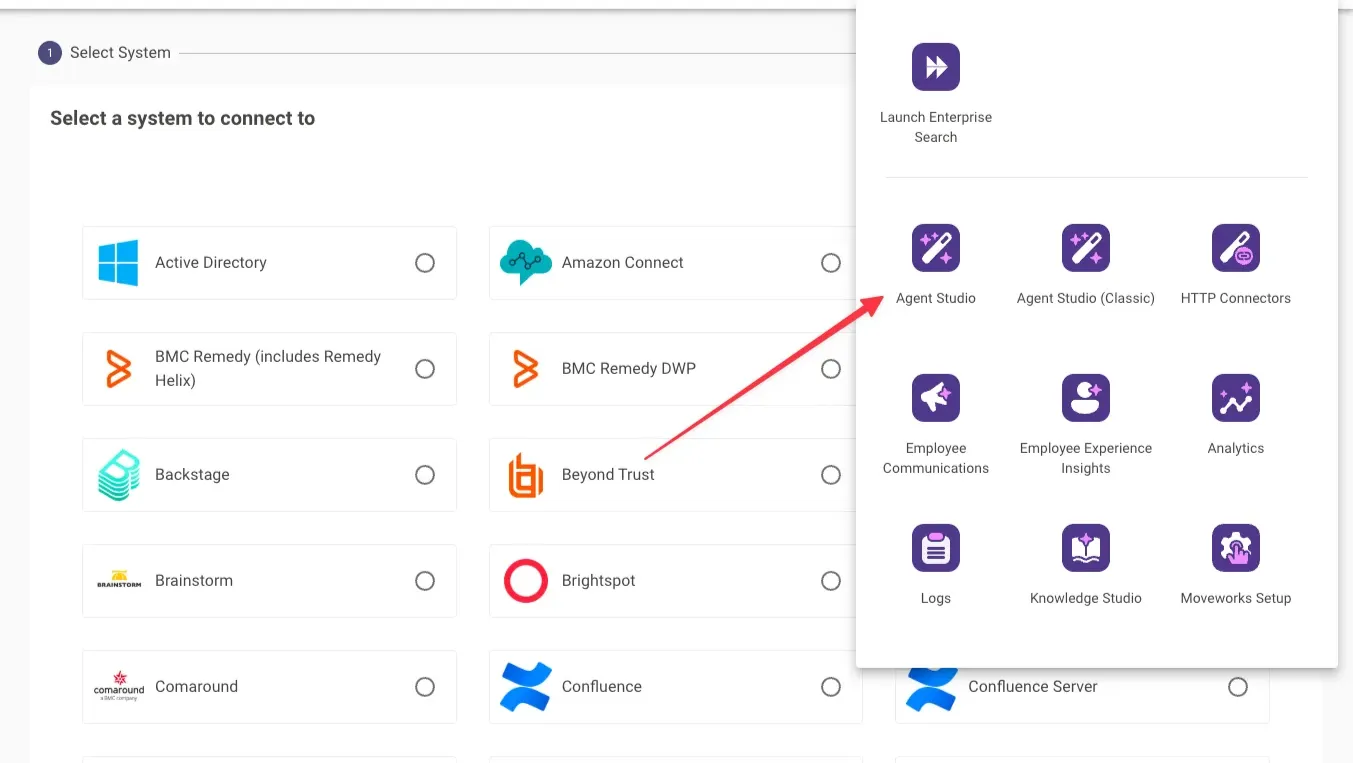
Task: Click the Beyond Trust orange logo
Action: 525,475
